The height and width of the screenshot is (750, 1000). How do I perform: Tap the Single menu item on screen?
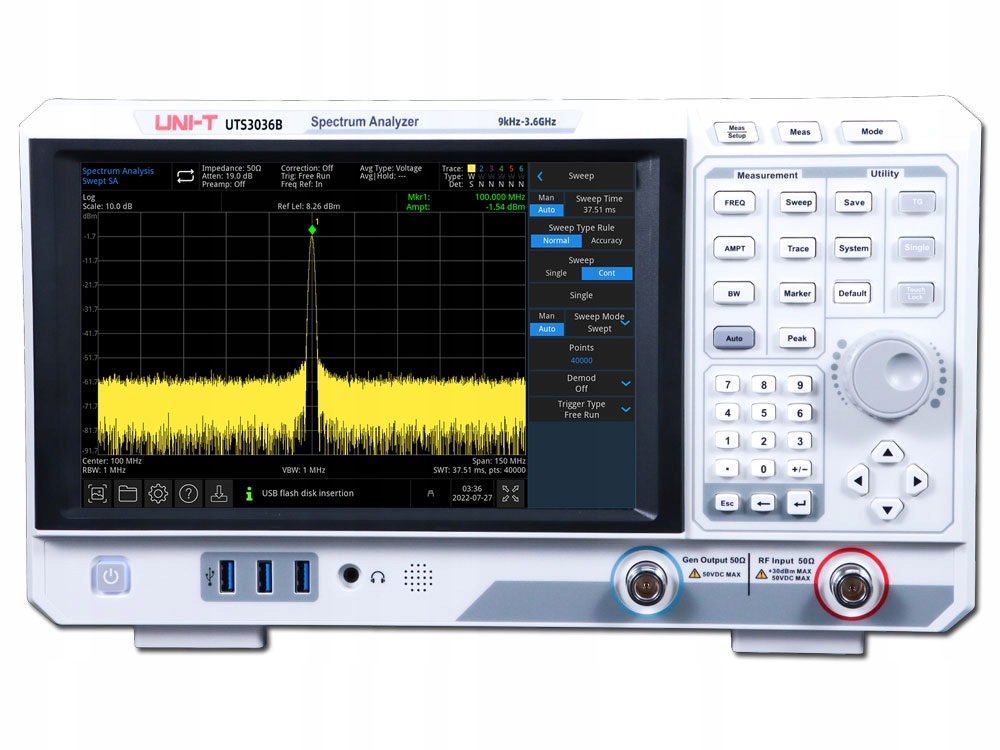coord(581,295)
